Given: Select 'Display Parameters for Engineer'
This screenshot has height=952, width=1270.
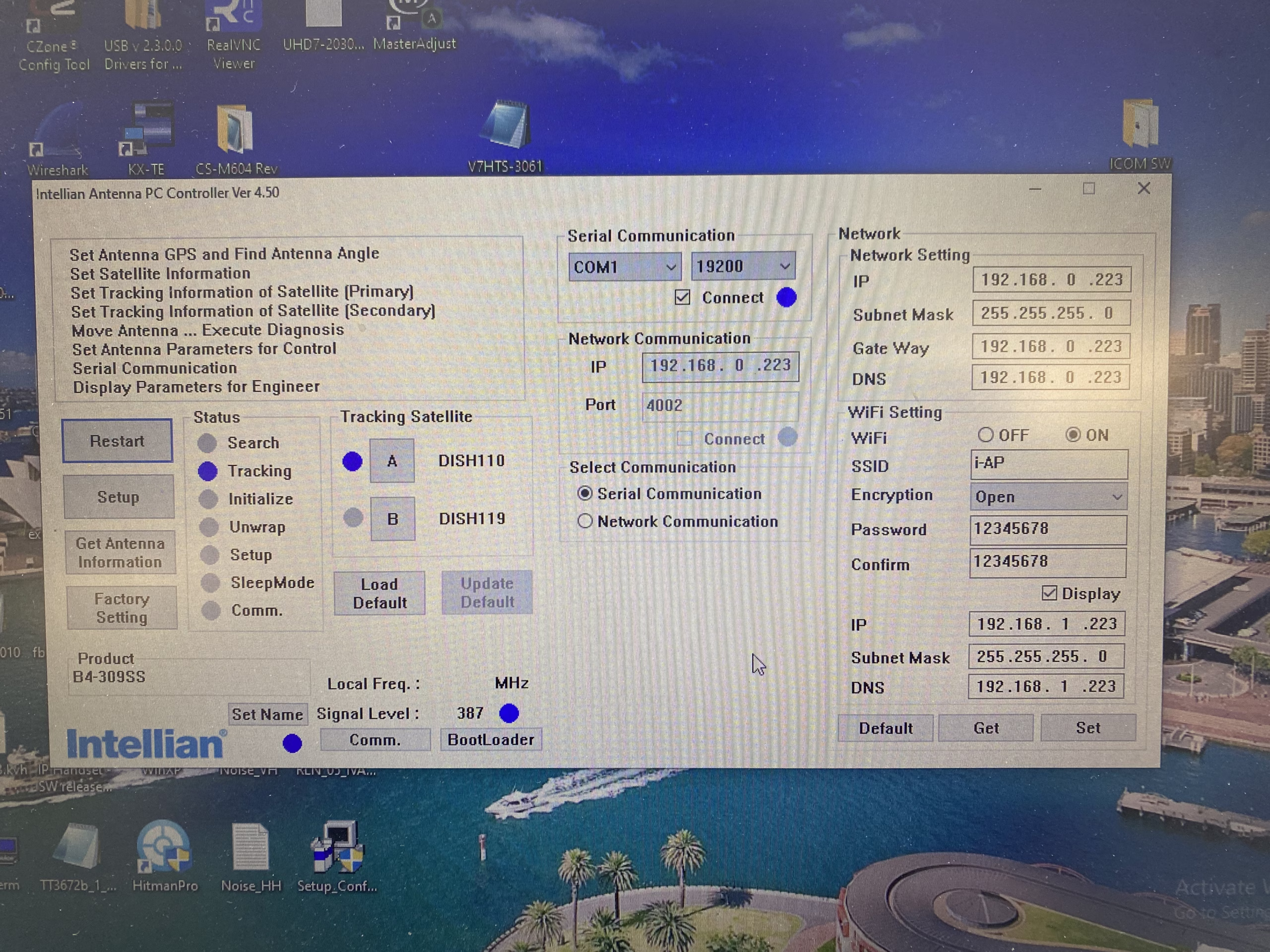Looking at the screenshot, I should pos(196,387).
